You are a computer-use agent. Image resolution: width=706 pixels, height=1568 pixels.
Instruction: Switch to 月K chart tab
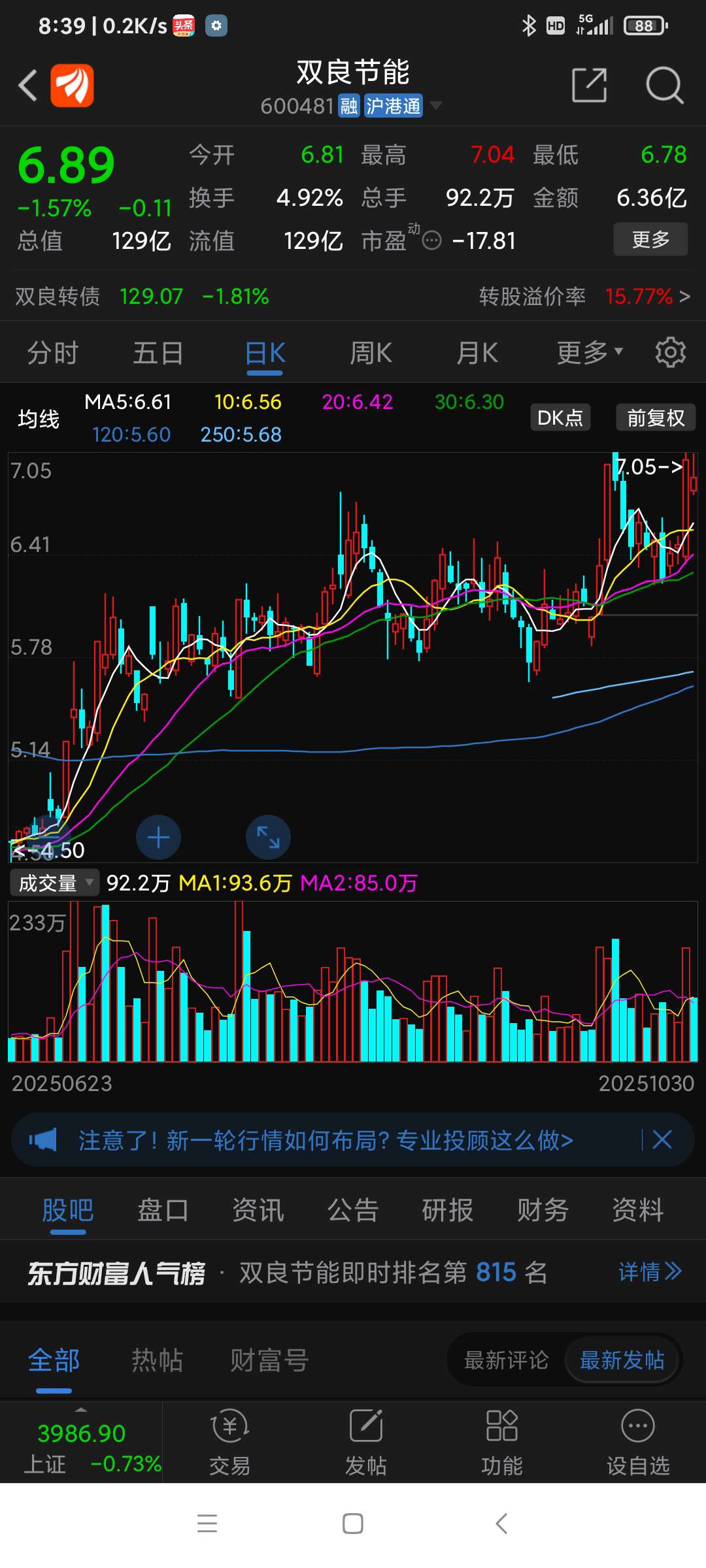[x=477, y=353]
